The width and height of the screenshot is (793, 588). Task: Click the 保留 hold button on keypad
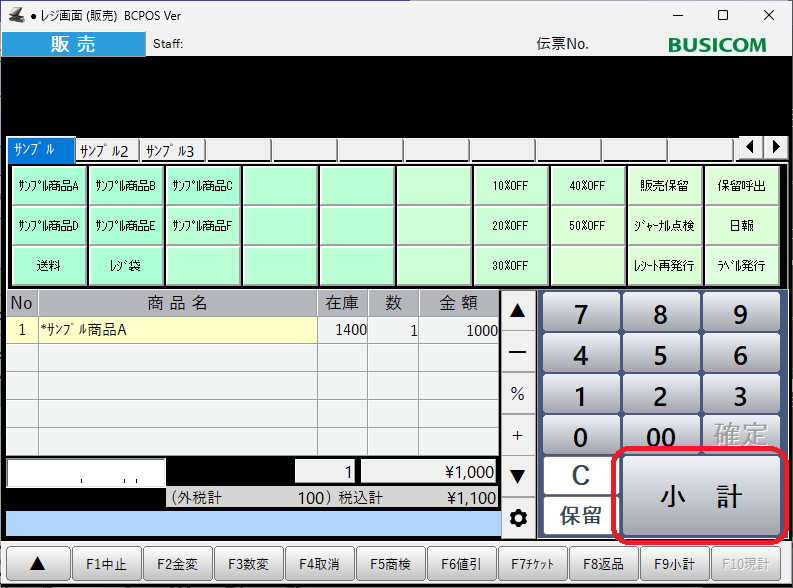click(x=580, y=516)
